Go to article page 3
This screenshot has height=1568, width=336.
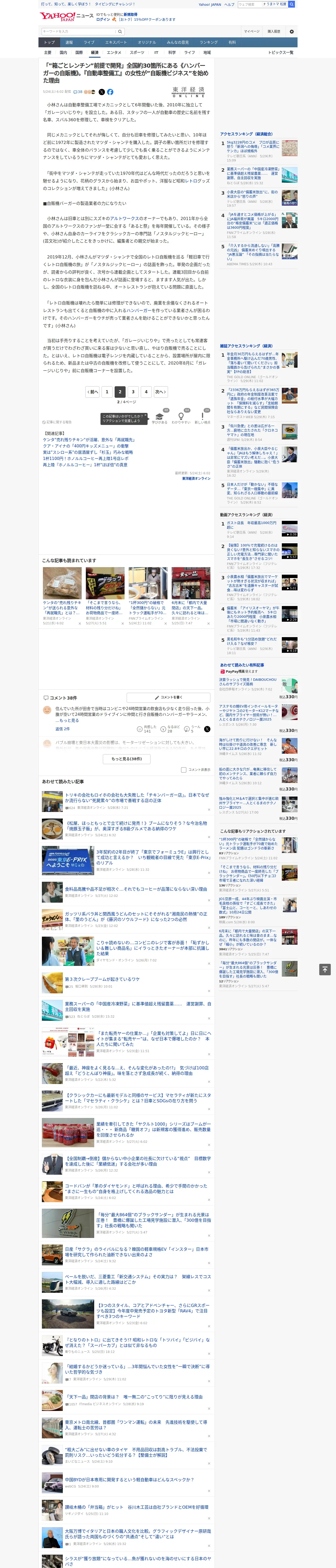click(133, 392)
